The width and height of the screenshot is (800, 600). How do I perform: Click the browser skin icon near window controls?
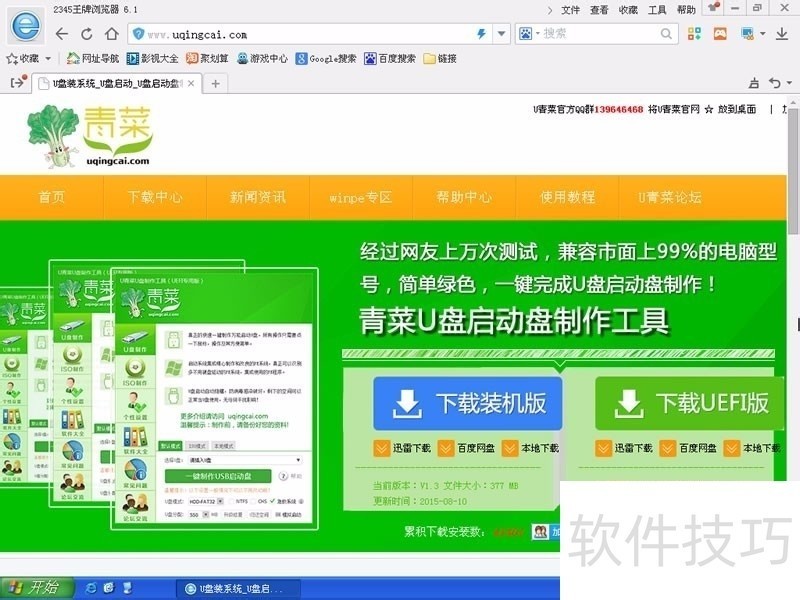coord(713,7)
